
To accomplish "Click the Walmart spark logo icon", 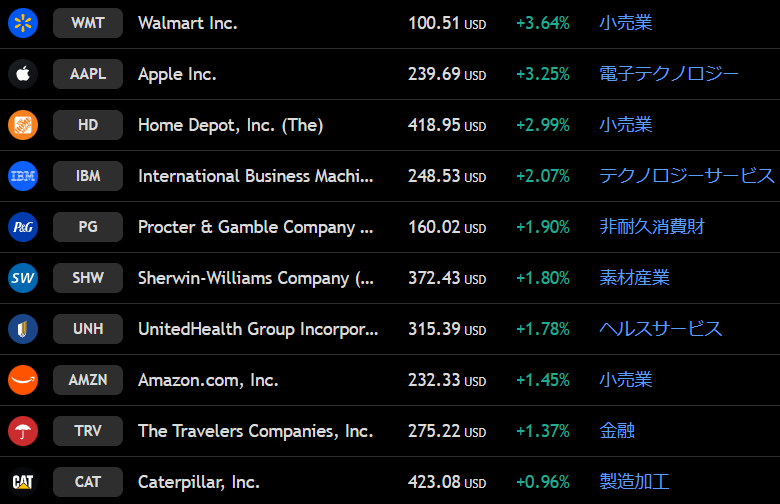I will pos(23,23).
